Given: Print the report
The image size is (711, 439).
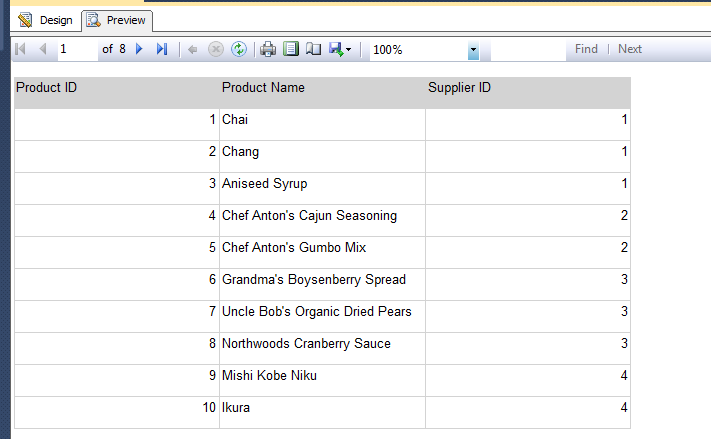Looking at the screenshot, I should pyautogui.click(x=268, y=49).
